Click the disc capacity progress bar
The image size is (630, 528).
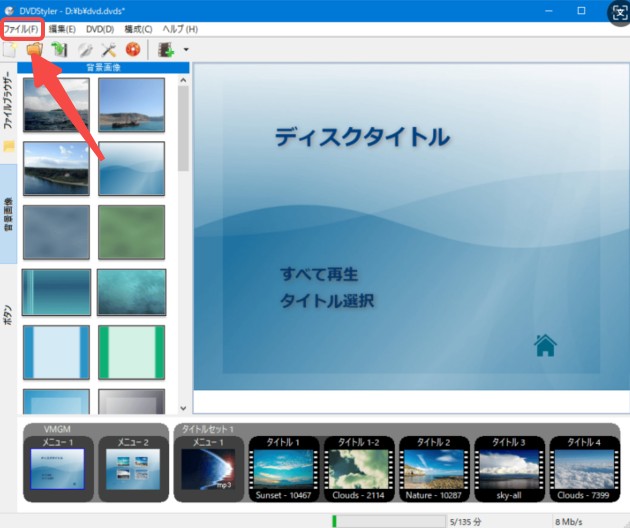coord(389,522)
